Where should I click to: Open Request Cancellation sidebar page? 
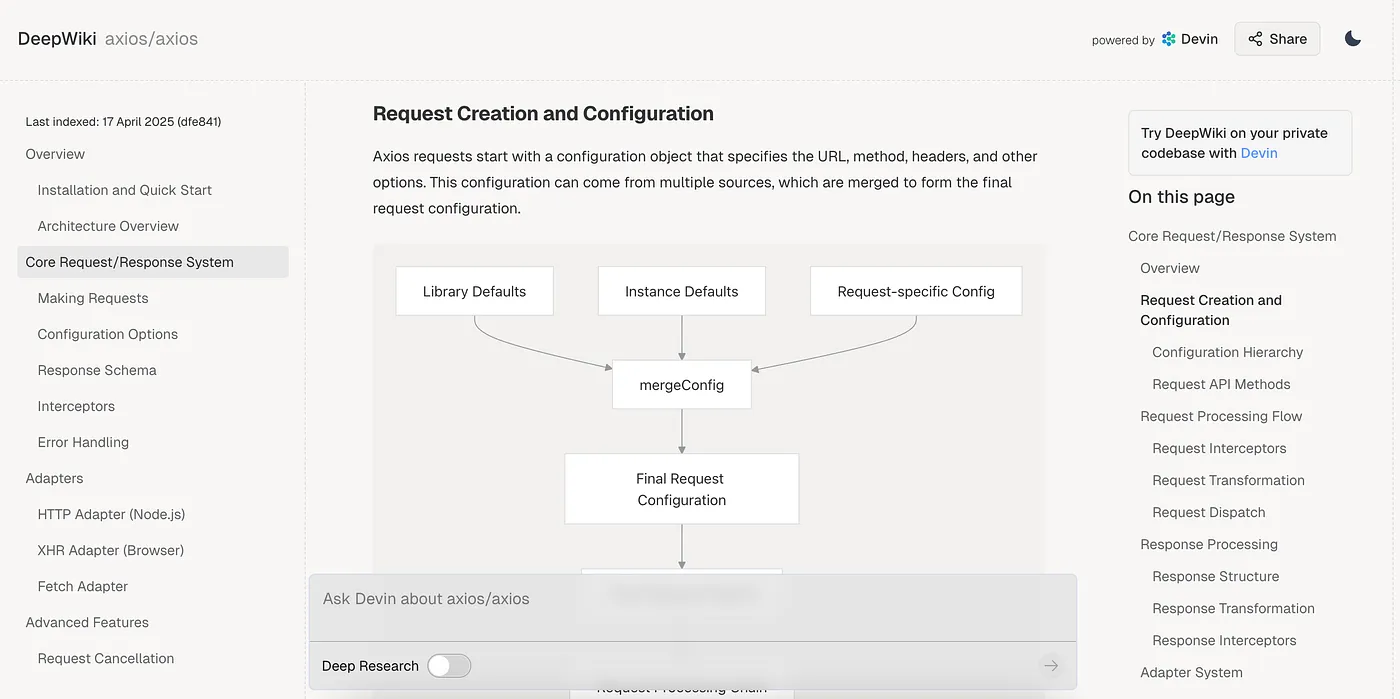(106, 658)
